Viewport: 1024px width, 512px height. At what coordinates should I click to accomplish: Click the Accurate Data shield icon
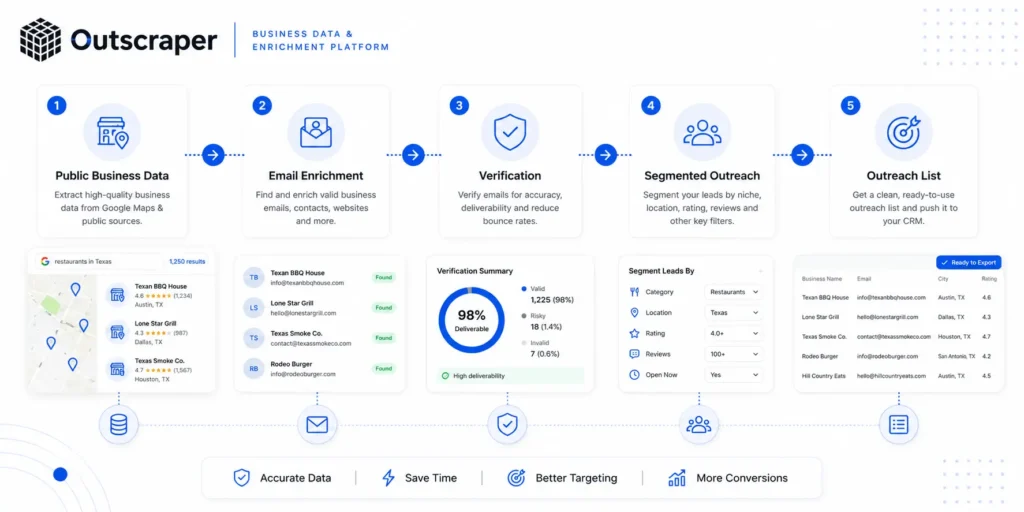point(242,478)
